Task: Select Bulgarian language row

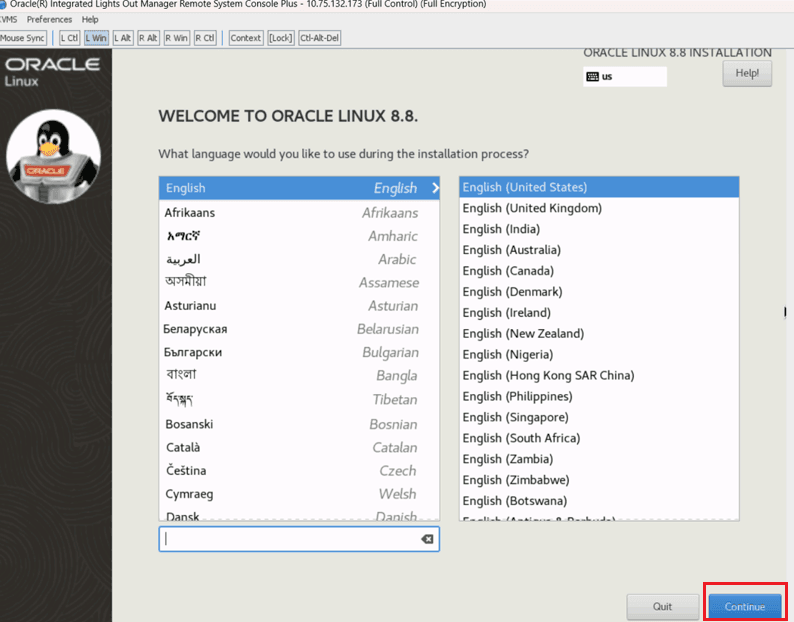Action: pyautogui.click(x=299, y=352)
